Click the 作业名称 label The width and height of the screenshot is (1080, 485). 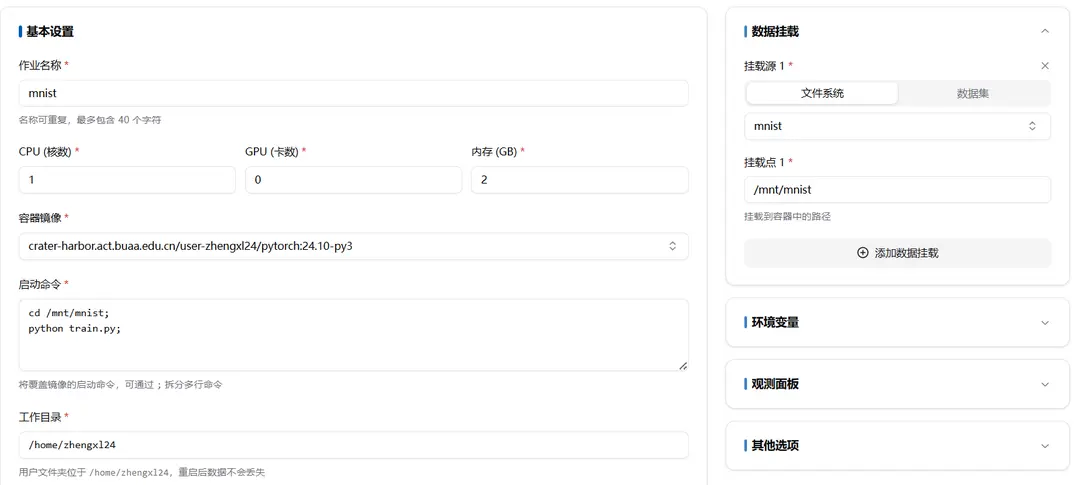point(44,65)
